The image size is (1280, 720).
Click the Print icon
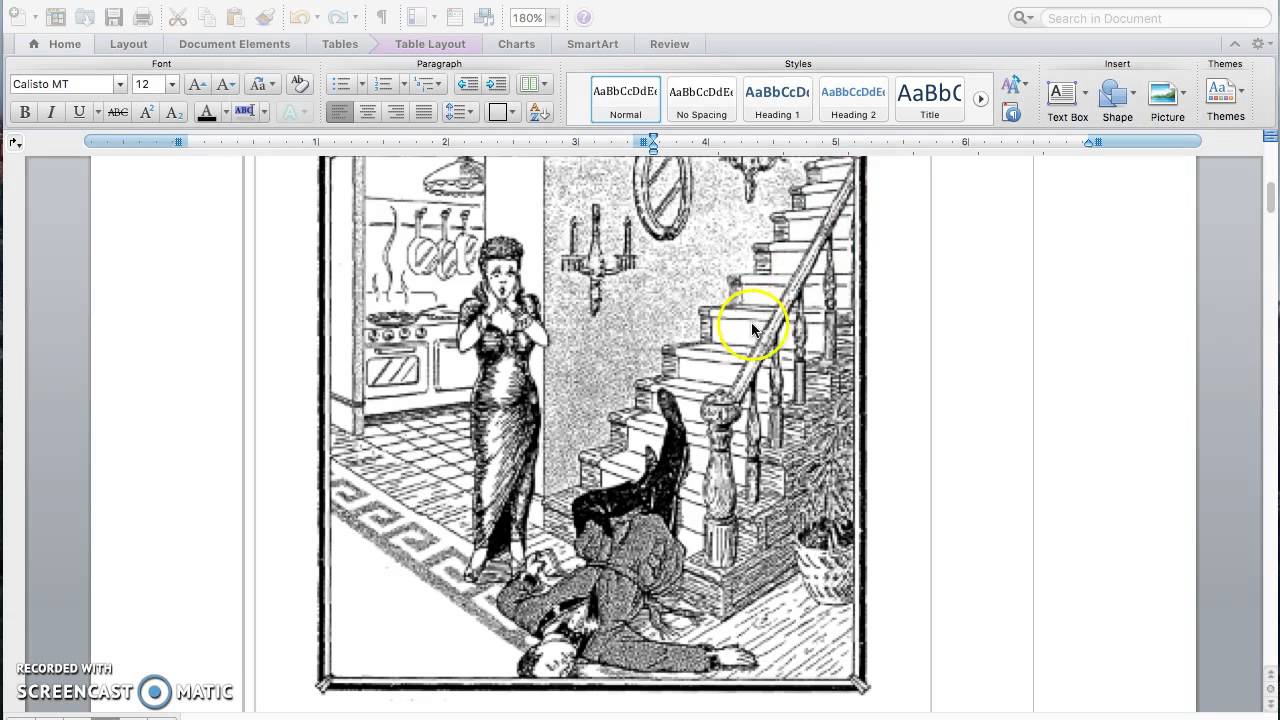[x=143, y=17]
